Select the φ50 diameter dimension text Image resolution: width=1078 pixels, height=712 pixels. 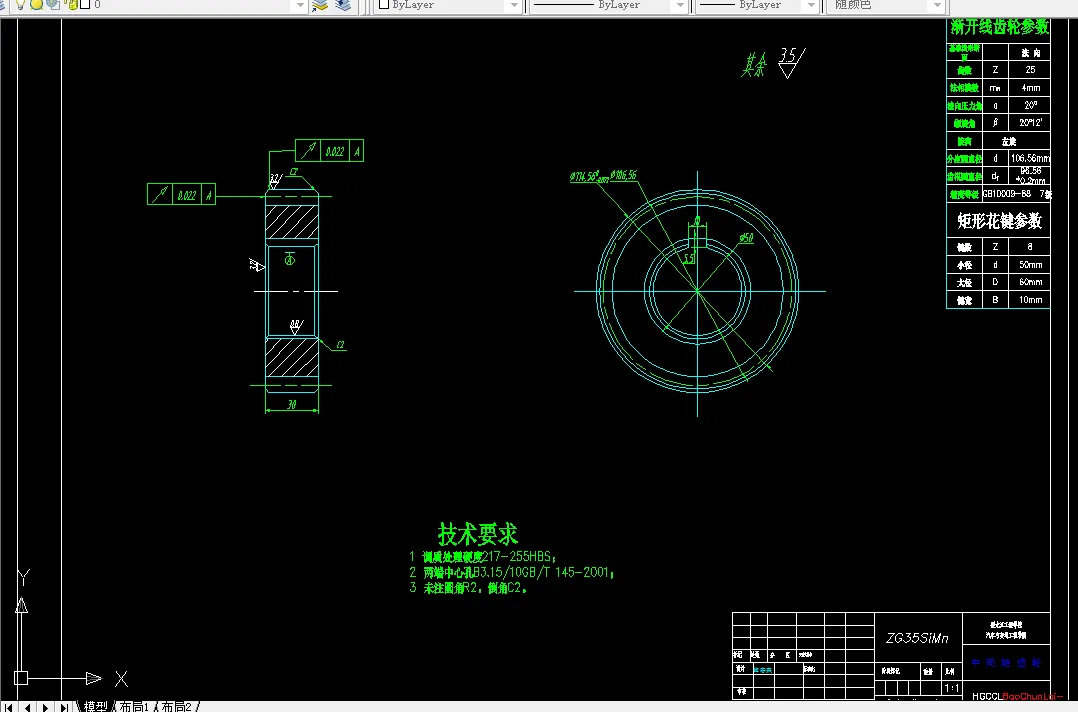coord(747,238)
